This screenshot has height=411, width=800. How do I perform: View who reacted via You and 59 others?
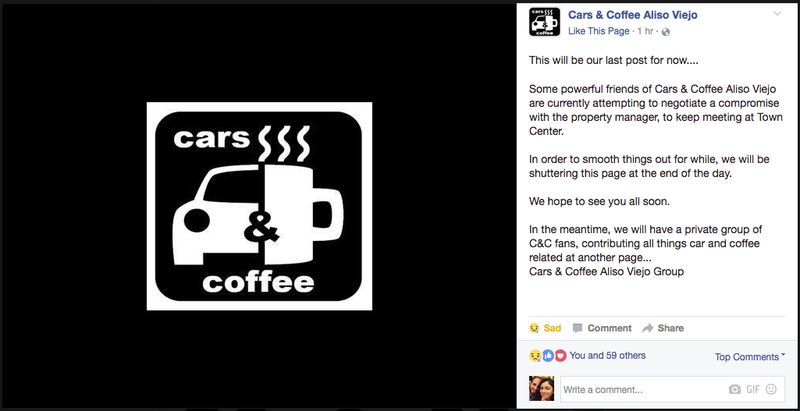click(x=607, y=355)
